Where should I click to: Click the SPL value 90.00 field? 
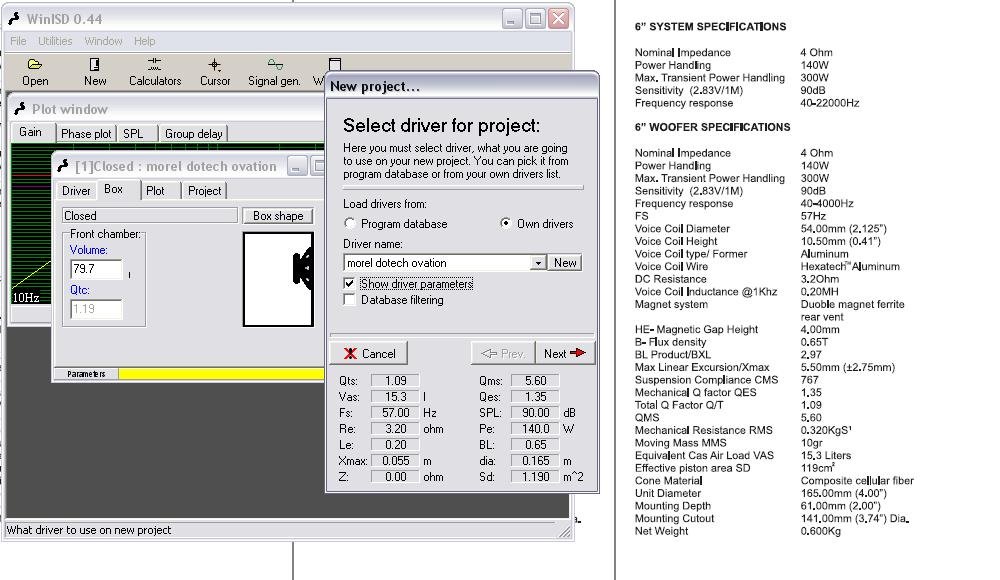[536, 413]
